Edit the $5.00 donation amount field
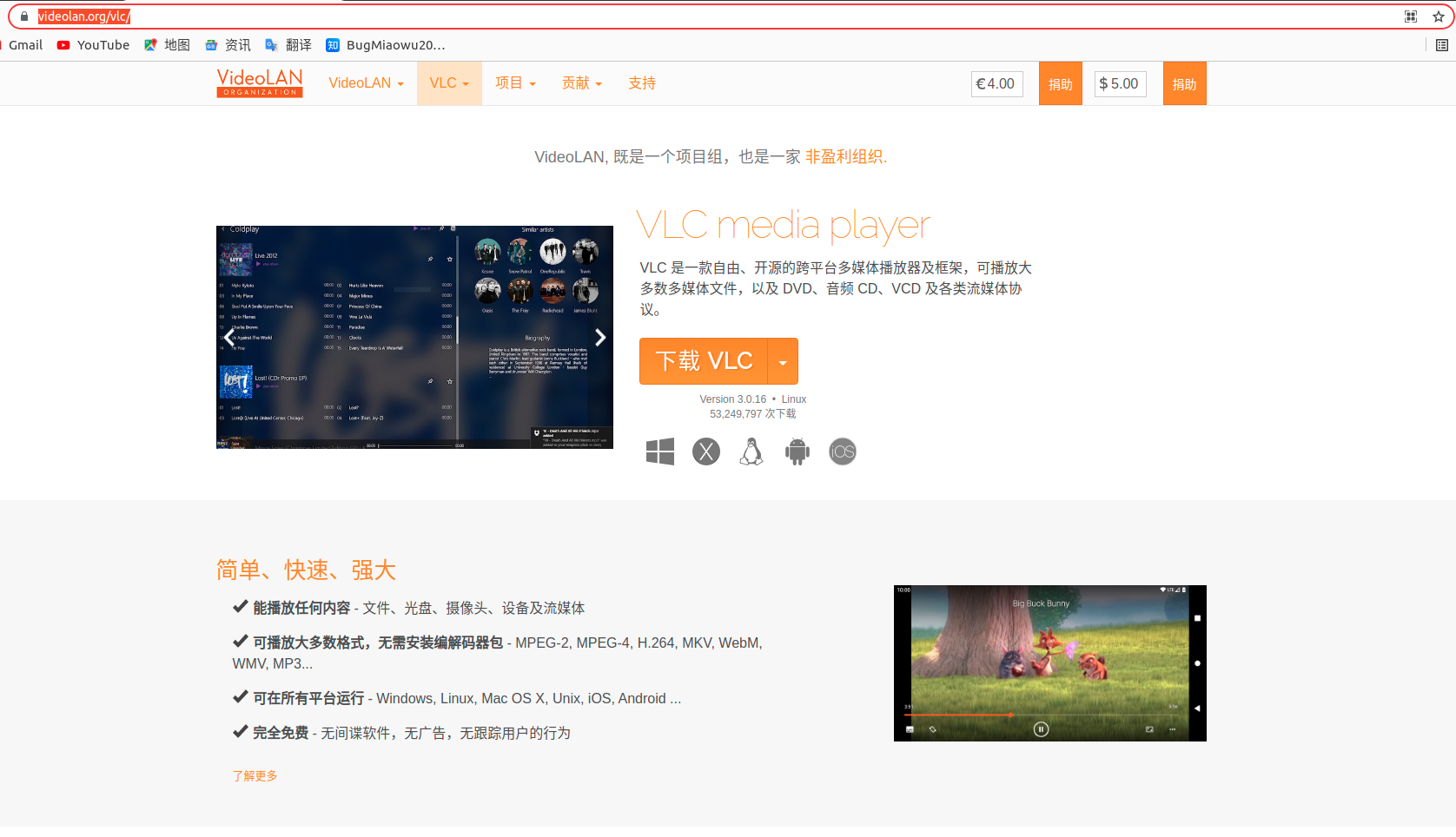The image size is (1456, 837). click(x=1121, y=83)
